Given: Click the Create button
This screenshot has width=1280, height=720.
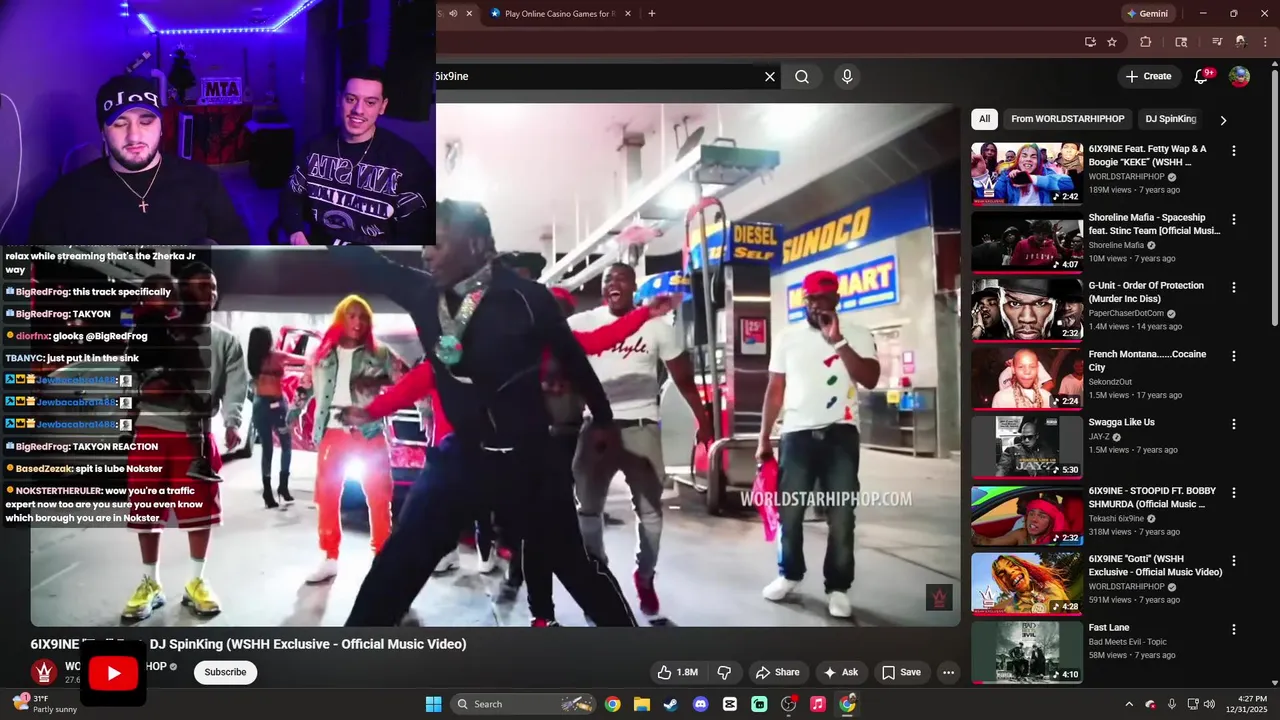Looking at the screenshot, I should (x=1148, y=76).
